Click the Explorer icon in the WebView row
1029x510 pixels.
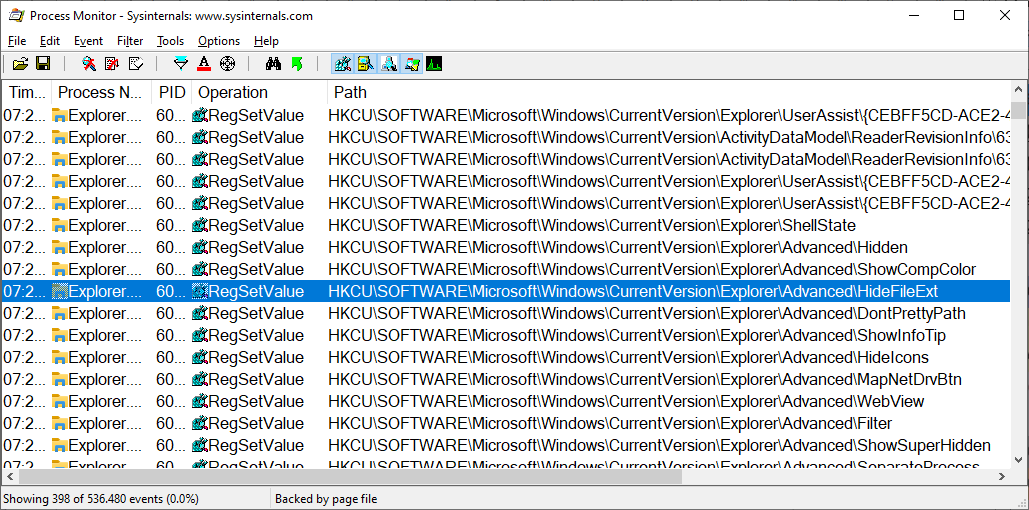(x=60, y=402)
